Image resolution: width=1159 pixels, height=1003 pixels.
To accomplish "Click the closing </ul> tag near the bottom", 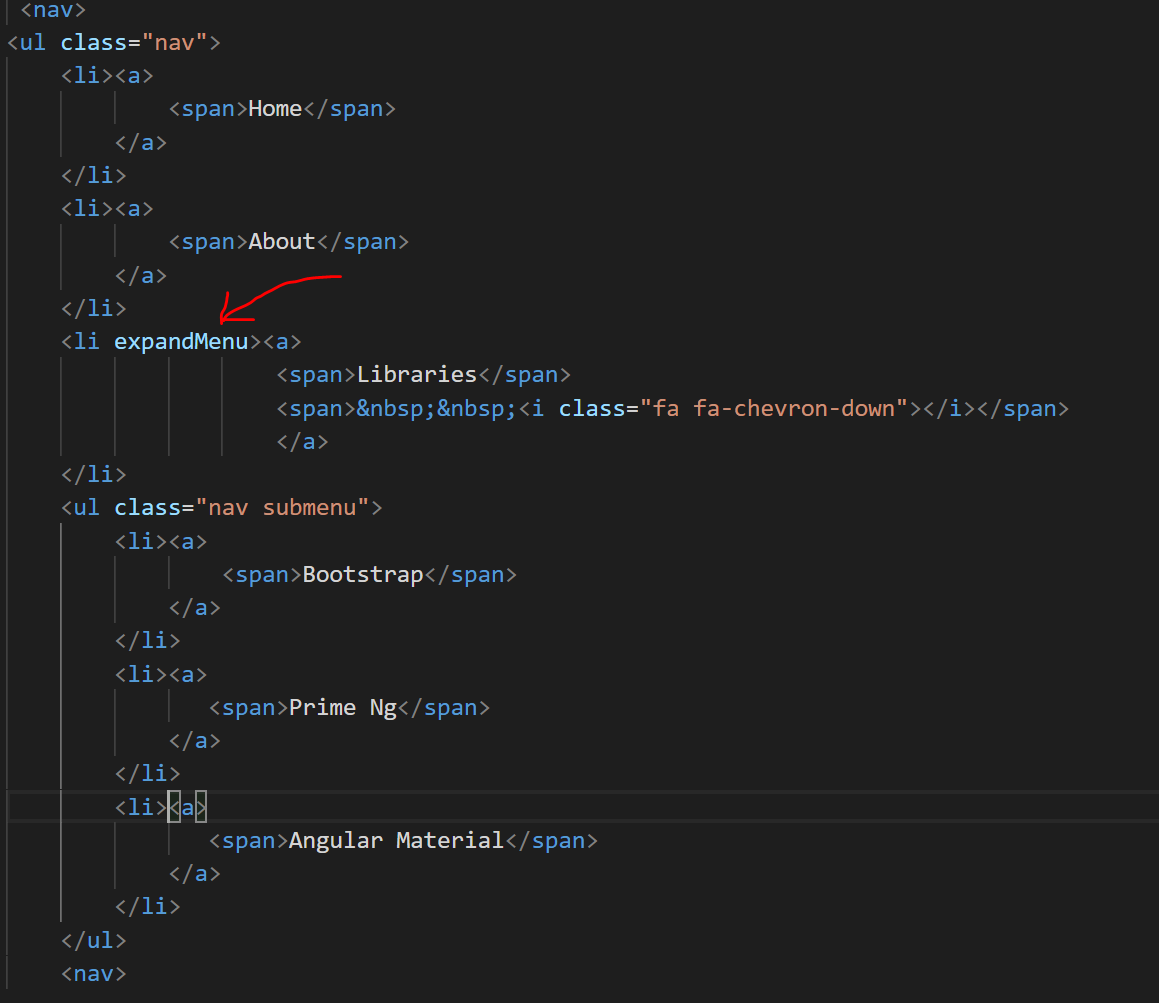I will pyautogui.click(x=93, y=940).
